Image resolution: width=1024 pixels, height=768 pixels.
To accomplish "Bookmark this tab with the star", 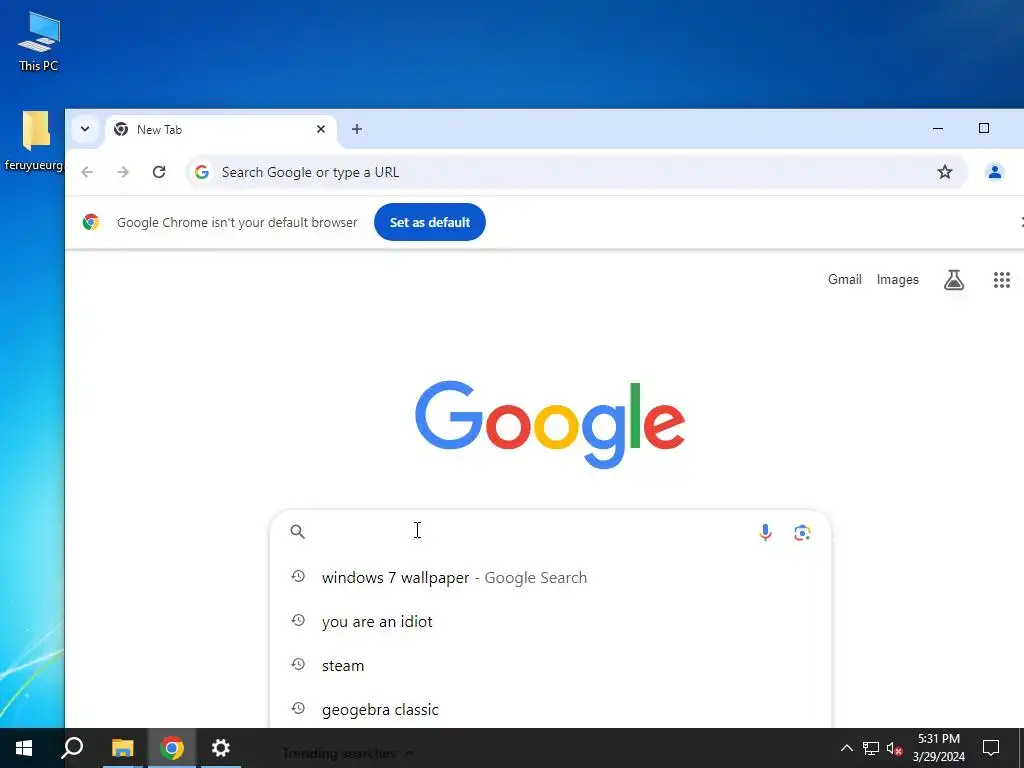I will coord(944,172).
